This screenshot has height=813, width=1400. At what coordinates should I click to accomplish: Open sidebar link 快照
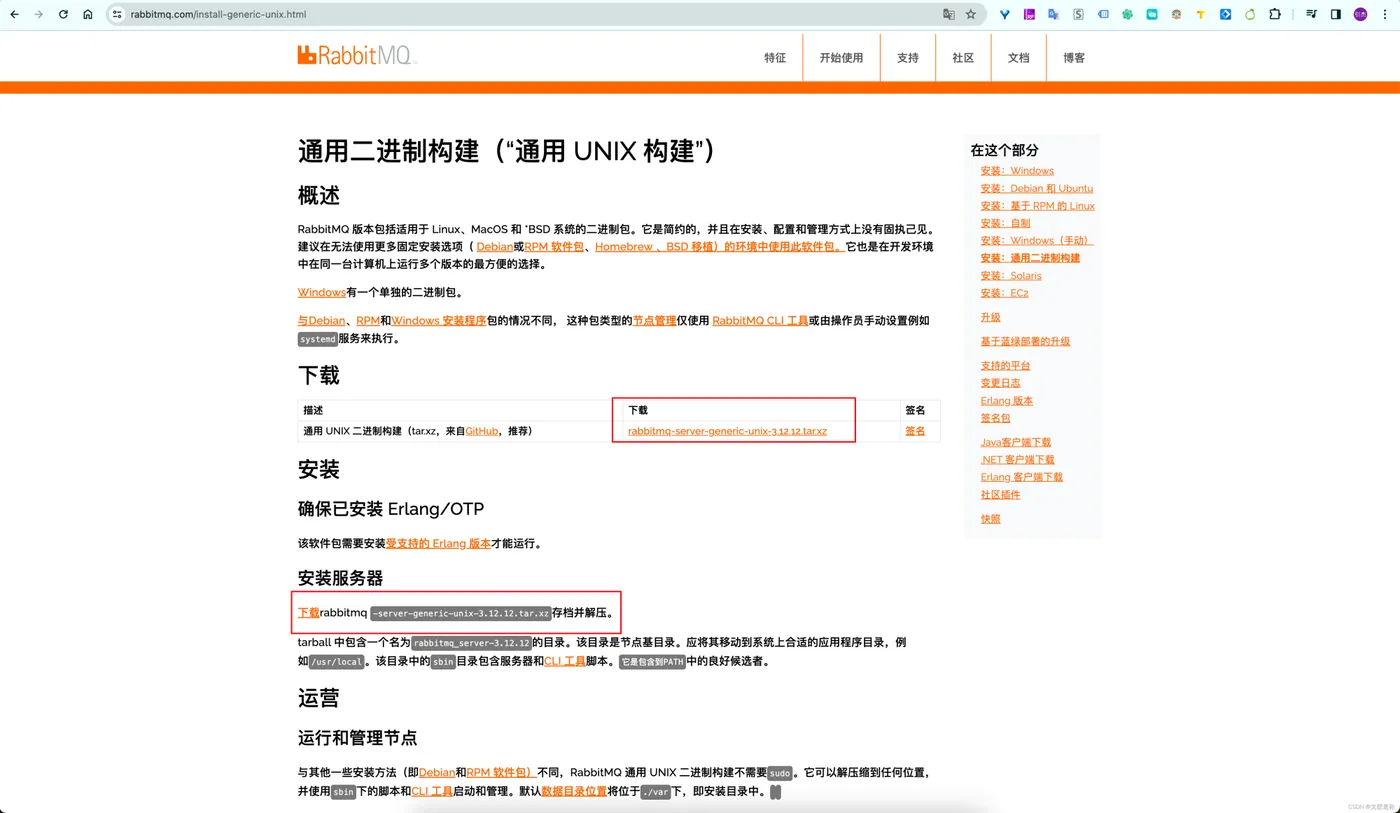click(990, 519)
